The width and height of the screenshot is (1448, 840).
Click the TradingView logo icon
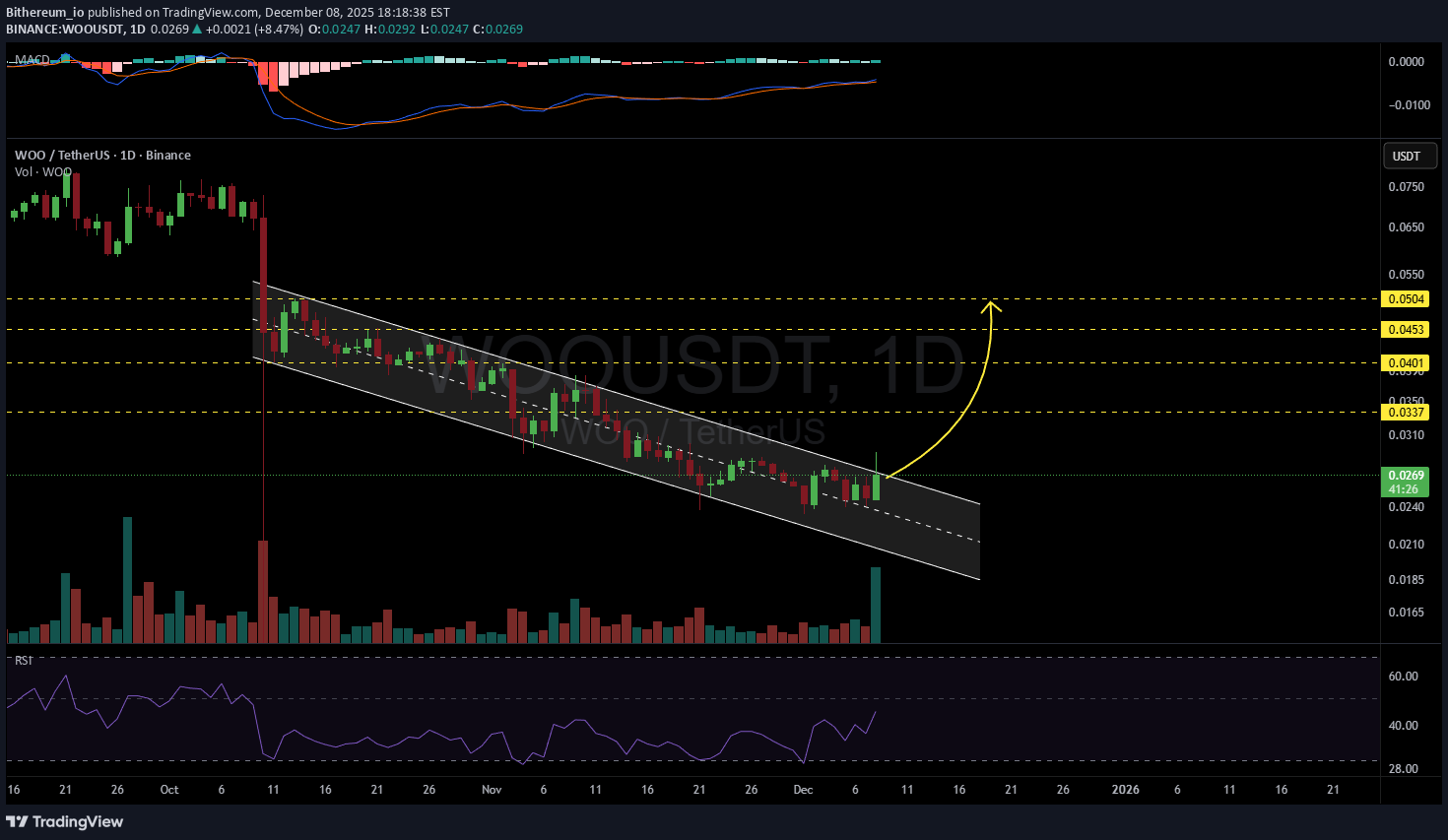[x=17, y=821]
